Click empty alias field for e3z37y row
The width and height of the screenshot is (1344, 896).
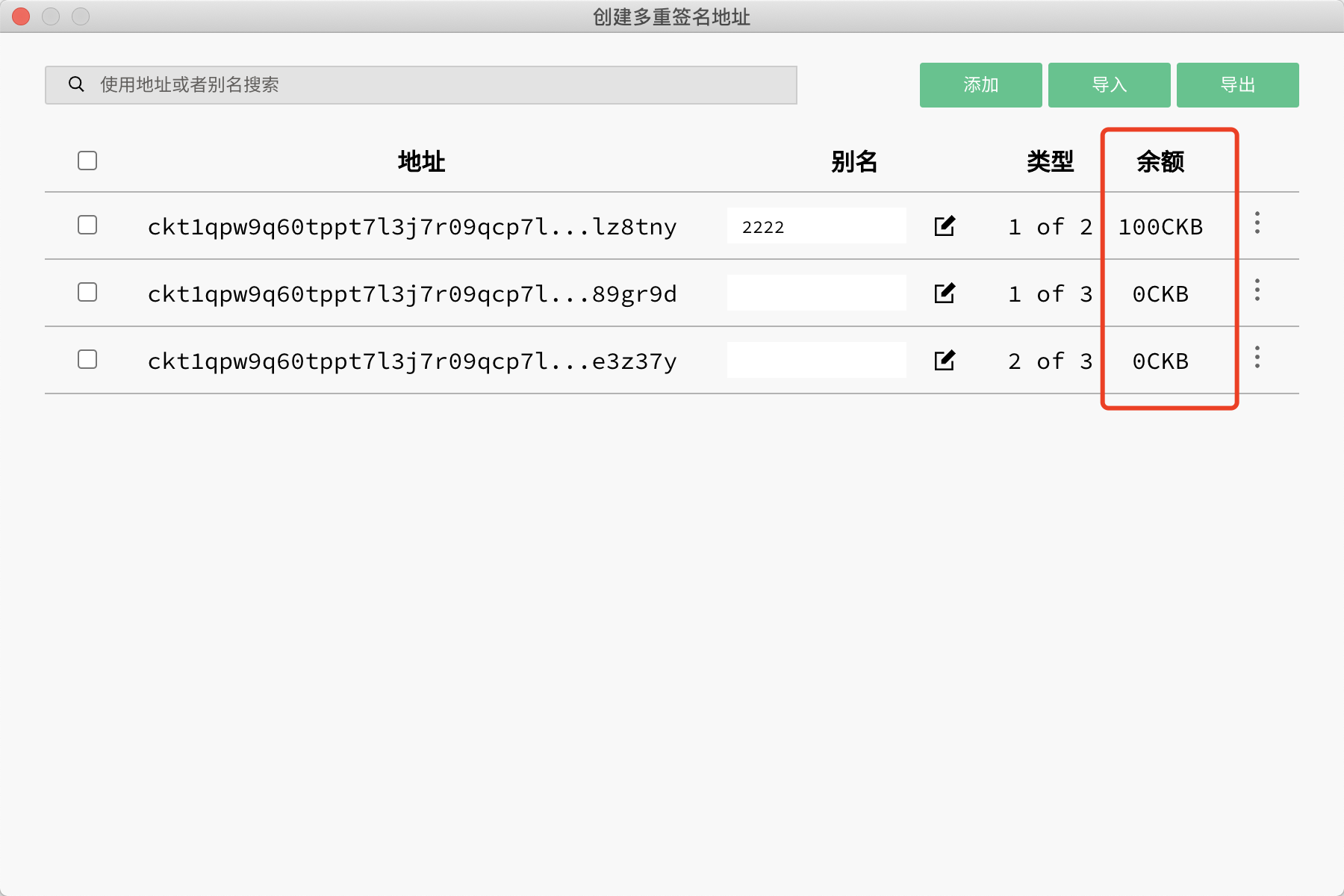point(817,360)
